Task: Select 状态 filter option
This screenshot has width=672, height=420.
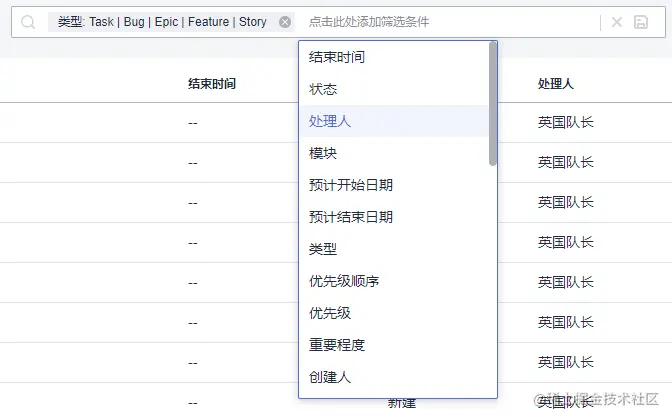Action: [x=394, y=89]
